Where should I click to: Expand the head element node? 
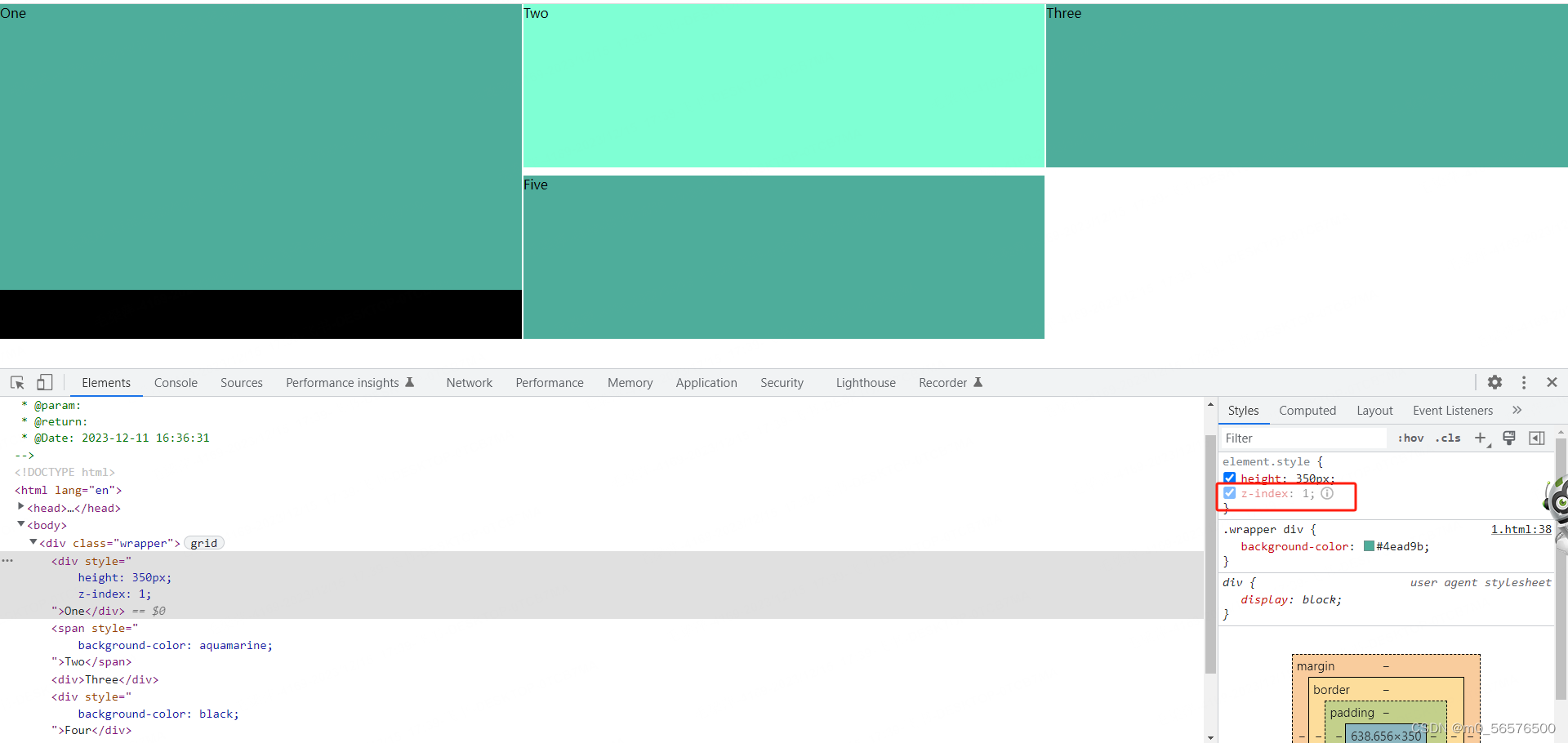point(20,507)
